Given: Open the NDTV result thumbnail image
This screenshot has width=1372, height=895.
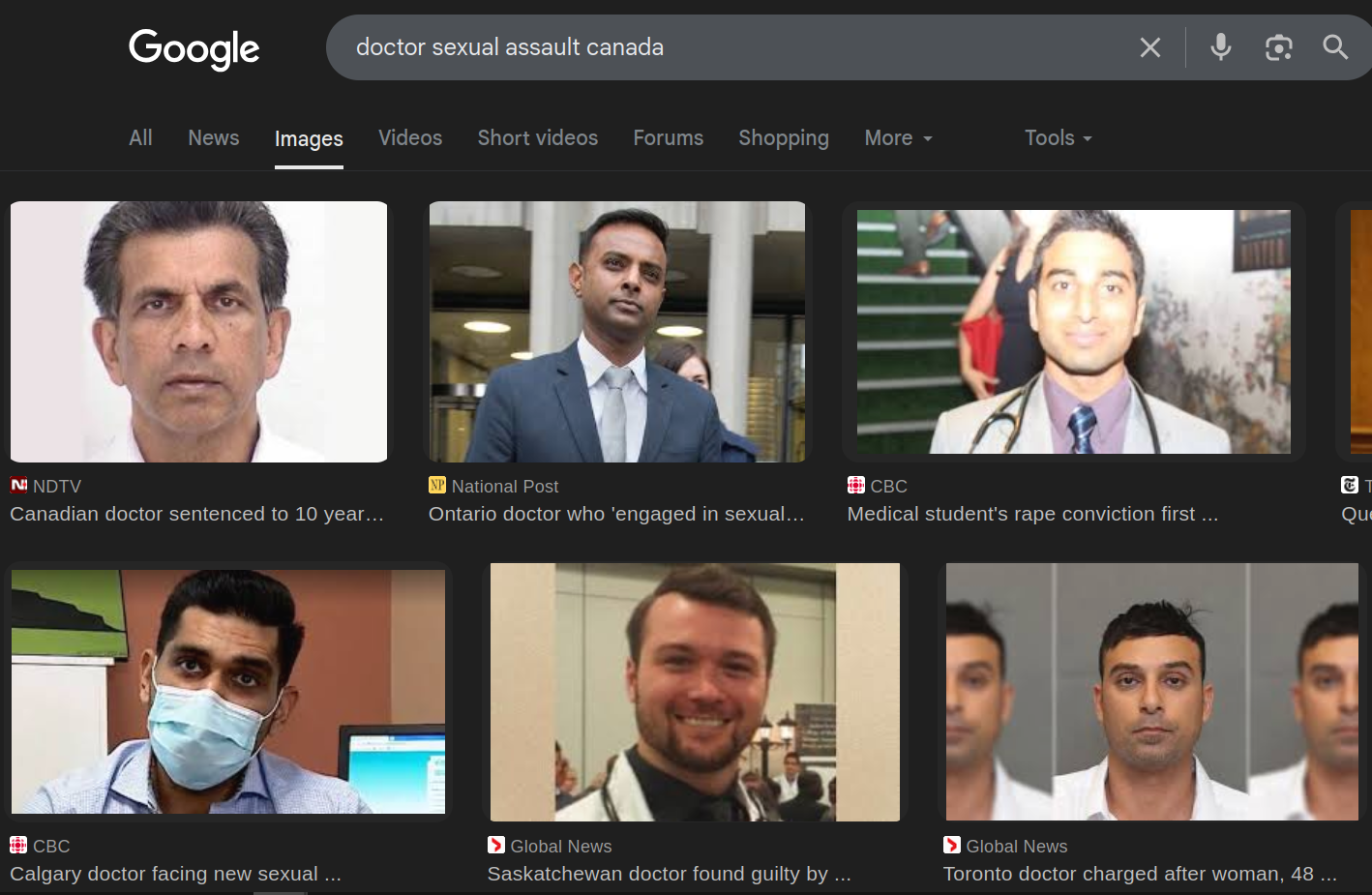Looking at the screenshot, I should [x=198, y=332].
